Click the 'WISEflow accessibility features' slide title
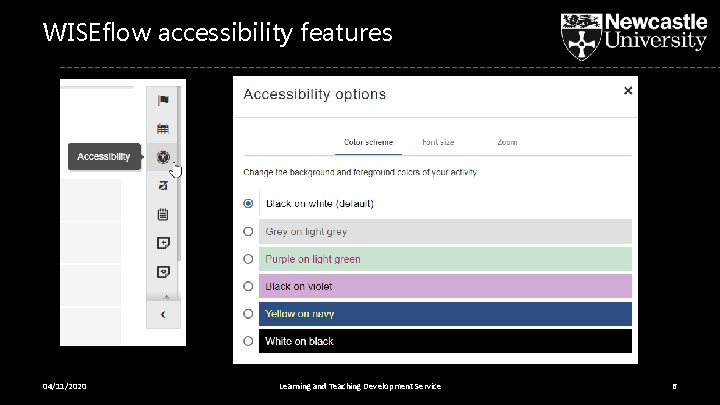The height and width of the screenshot is (405, 720). (218, 33)
